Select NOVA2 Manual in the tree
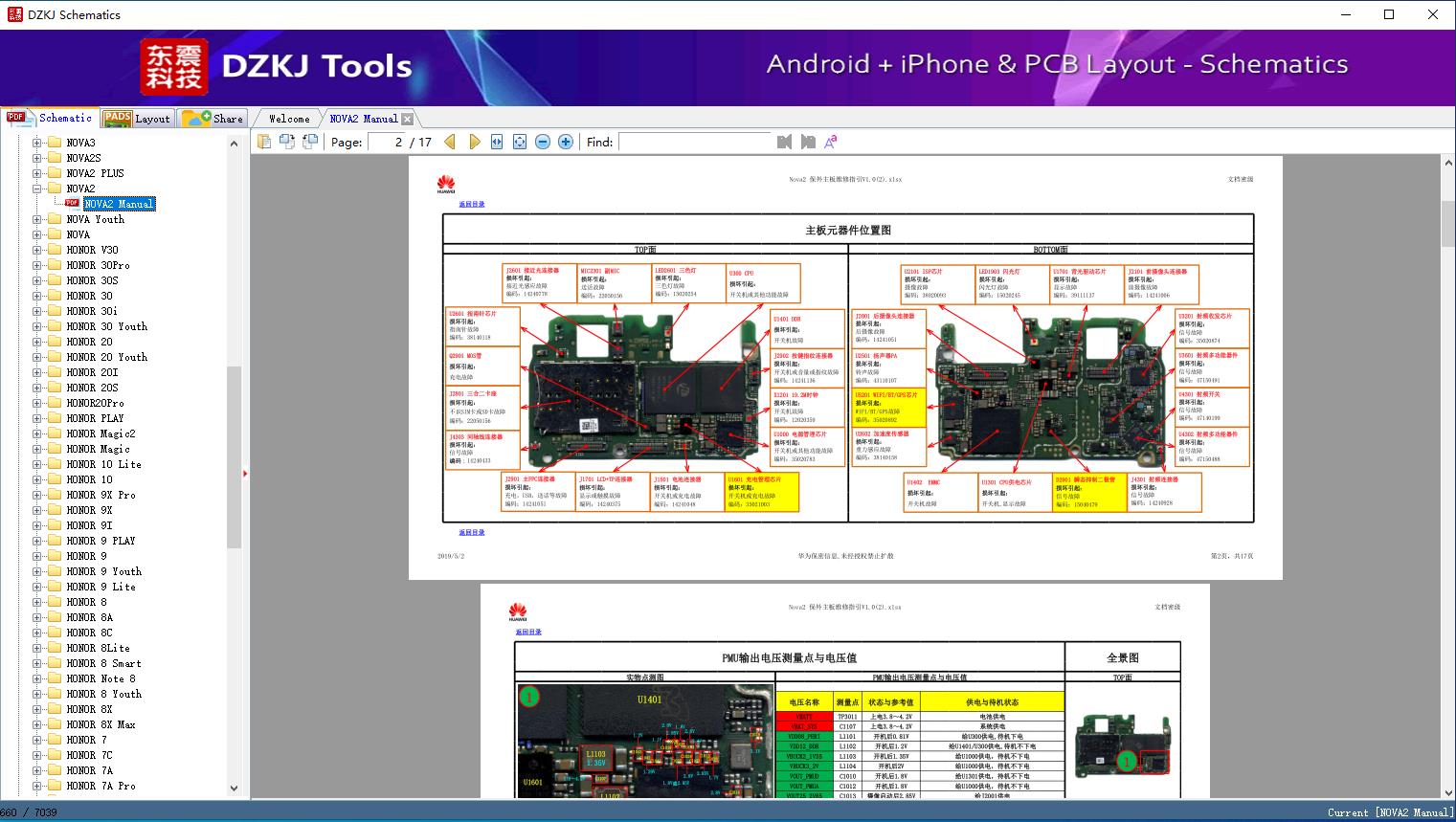The image size is (1456, 822). pyautogui.click(x=119, y=204)
